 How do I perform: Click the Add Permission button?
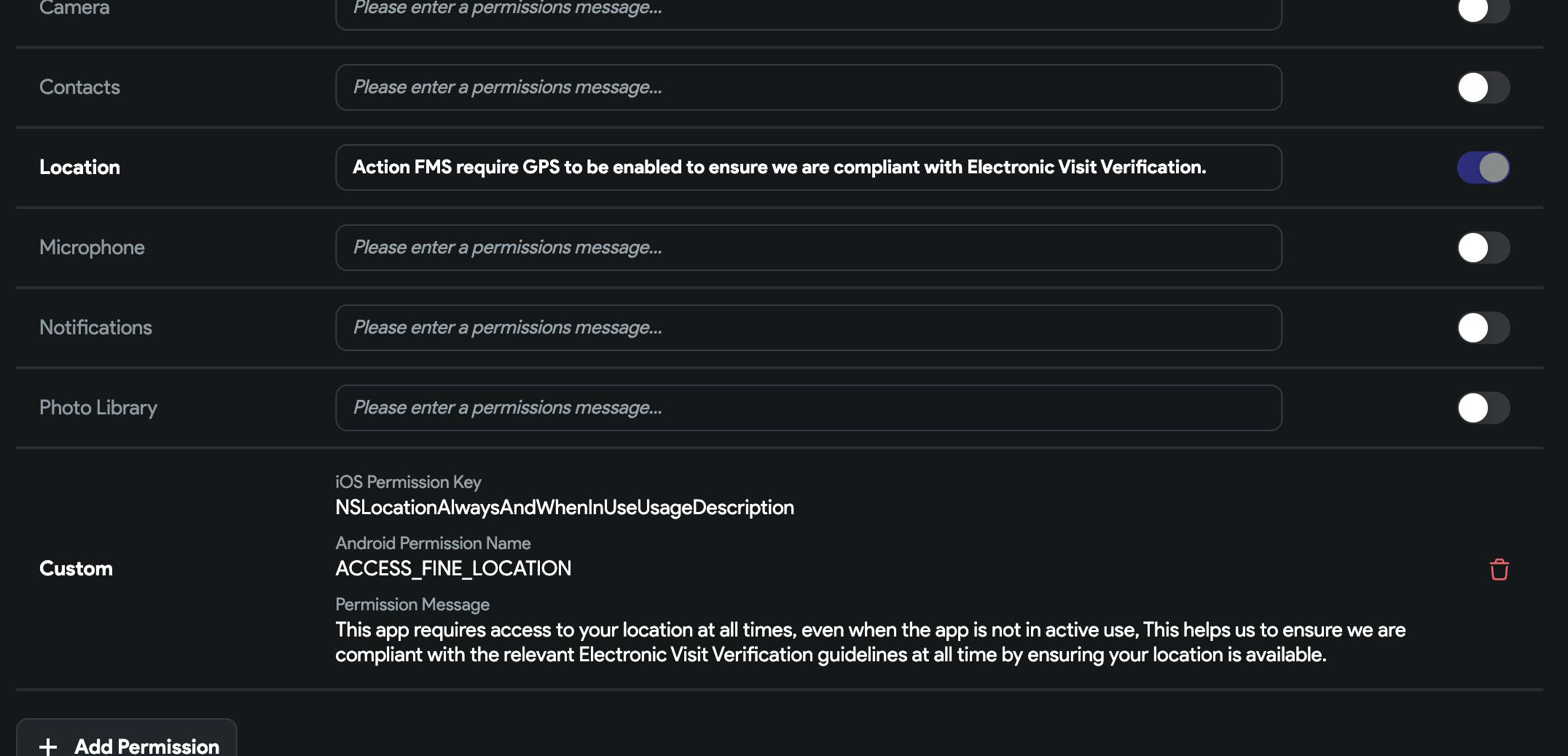(127, 743)
